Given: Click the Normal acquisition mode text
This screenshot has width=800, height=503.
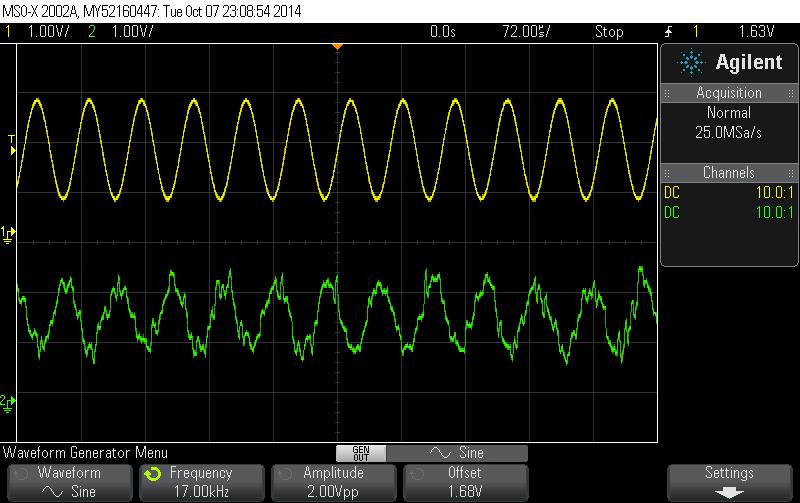Looking at the screenshot, I should tap(729, 112).
